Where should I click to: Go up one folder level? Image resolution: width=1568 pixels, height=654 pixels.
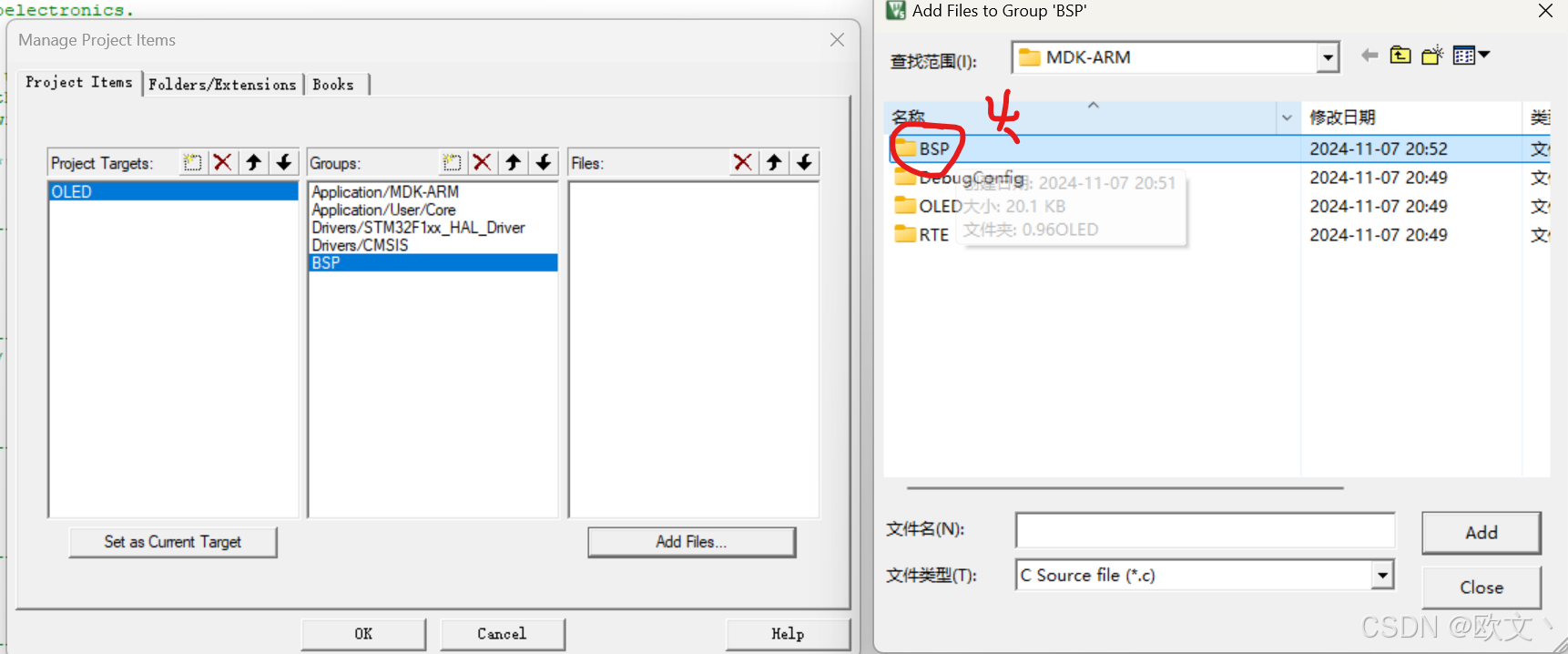1400,56
